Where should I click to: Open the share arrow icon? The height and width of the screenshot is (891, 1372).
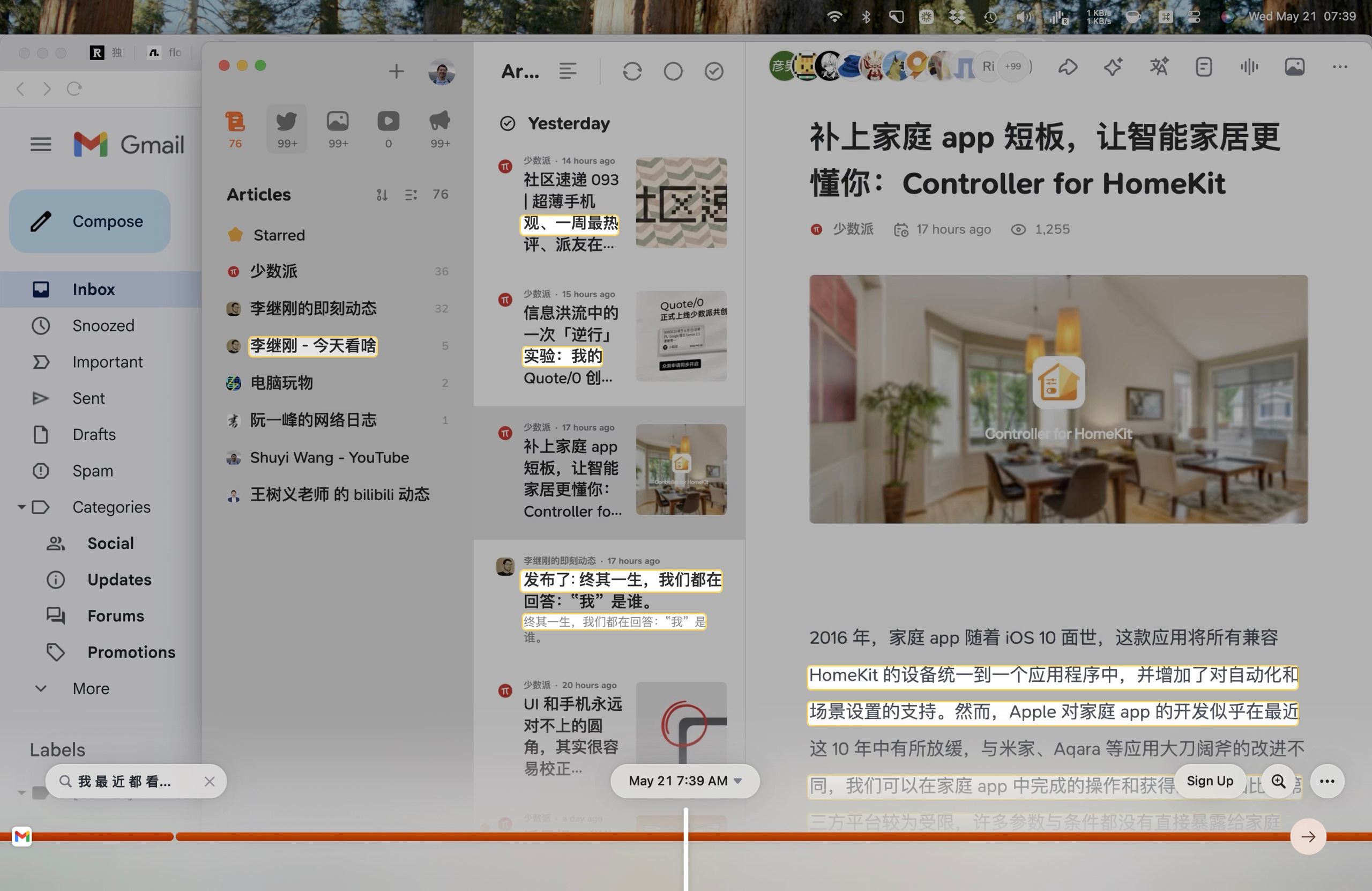(1068, 67)
